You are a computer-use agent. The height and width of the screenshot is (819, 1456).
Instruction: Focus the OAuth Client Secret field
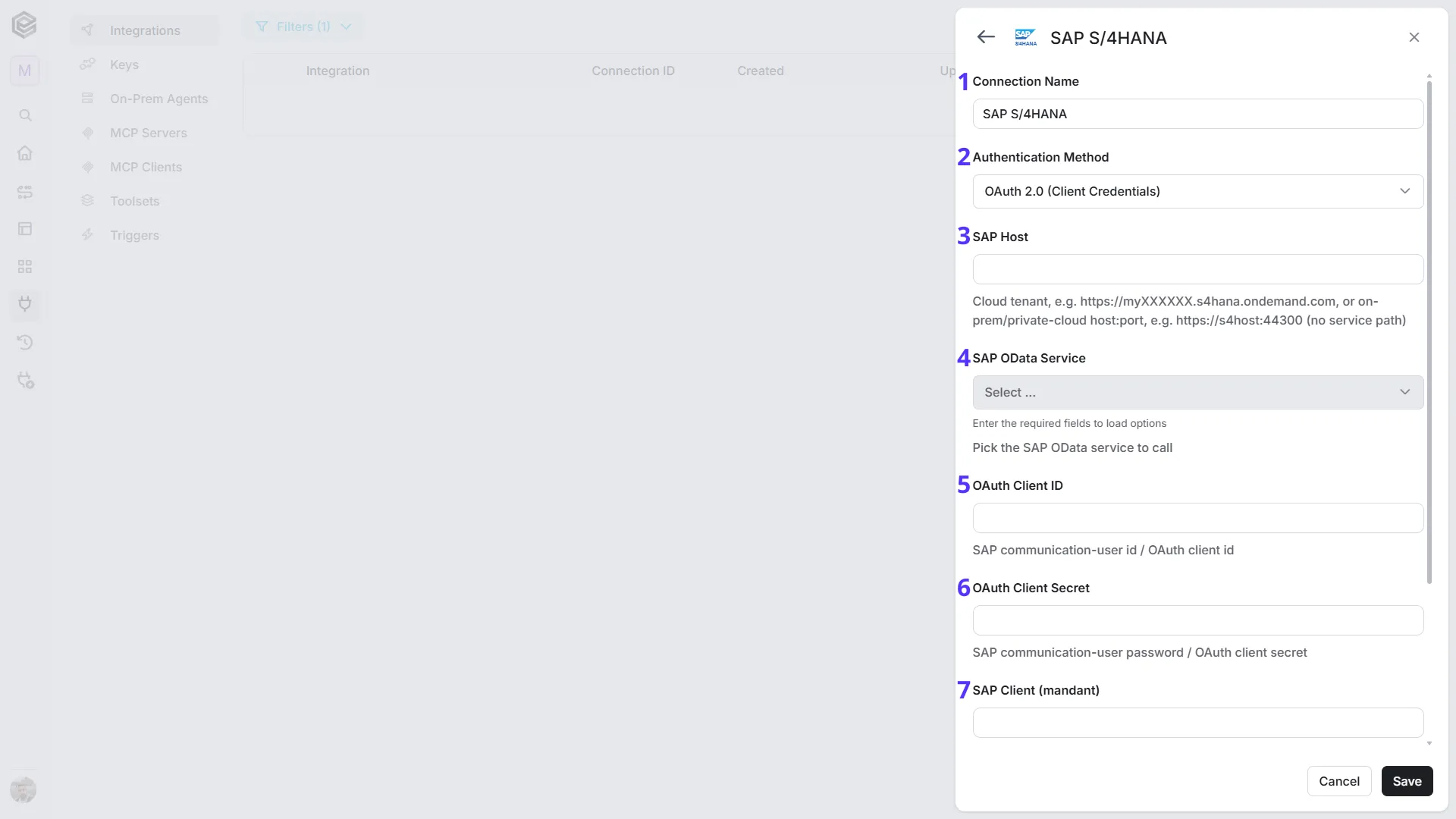1198,620
